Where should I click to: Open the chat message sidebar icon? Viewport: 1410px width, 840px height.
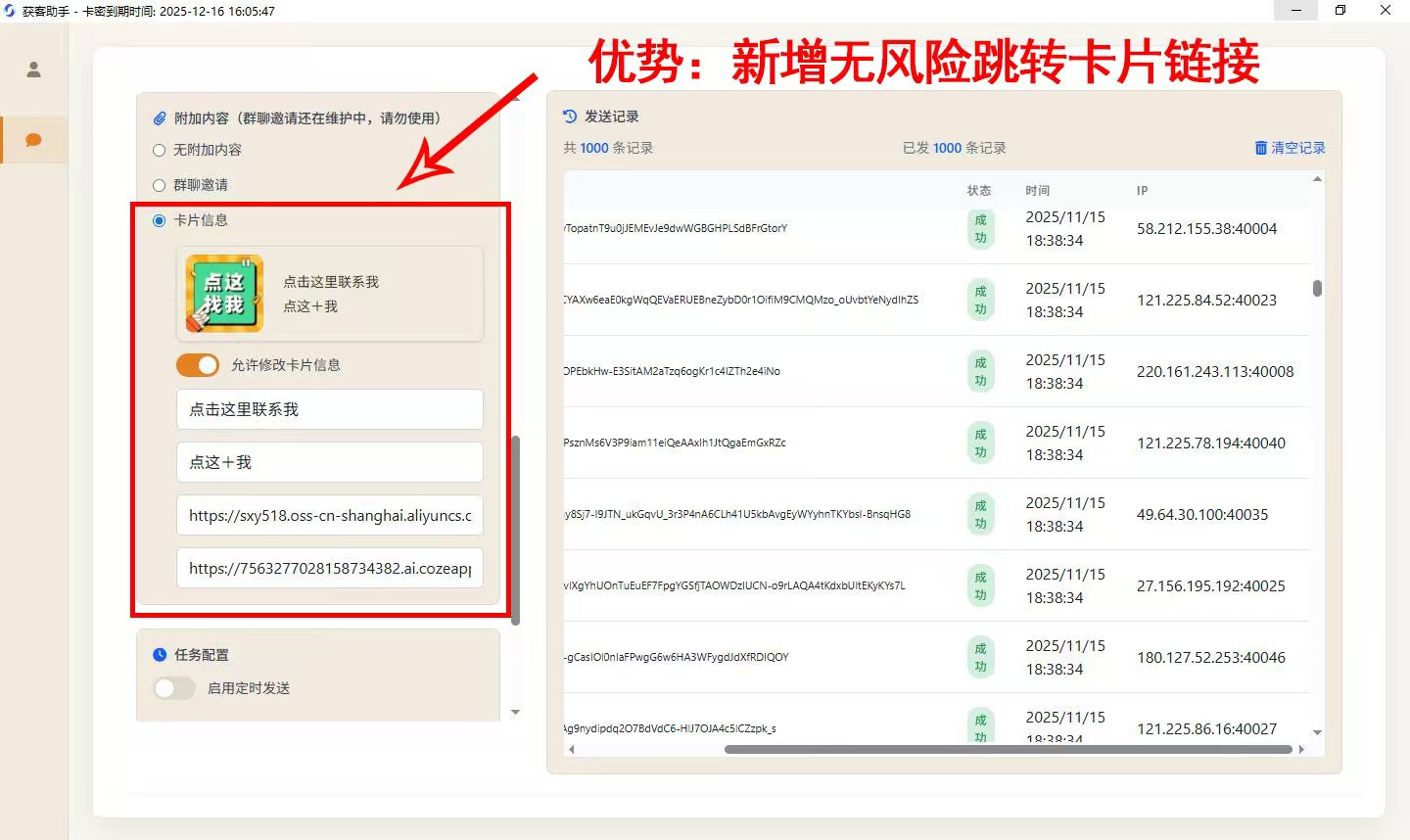(33, 140)
